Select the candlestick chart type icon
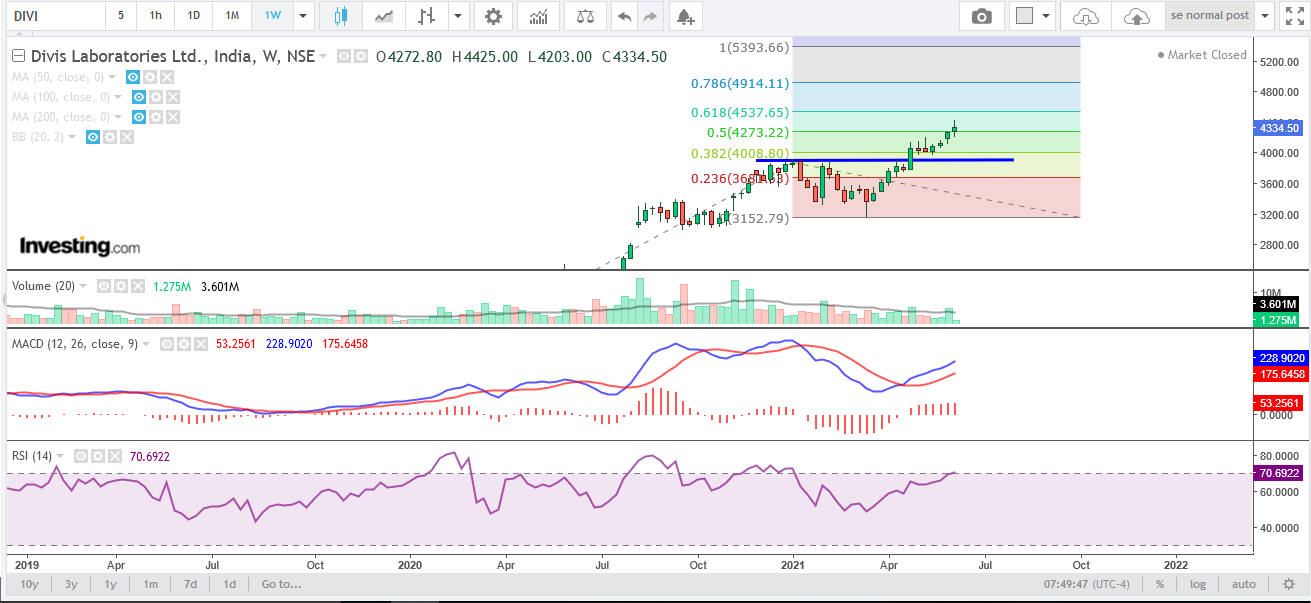The height and width of the screenshot is (603, 1311). click(342, 16)
